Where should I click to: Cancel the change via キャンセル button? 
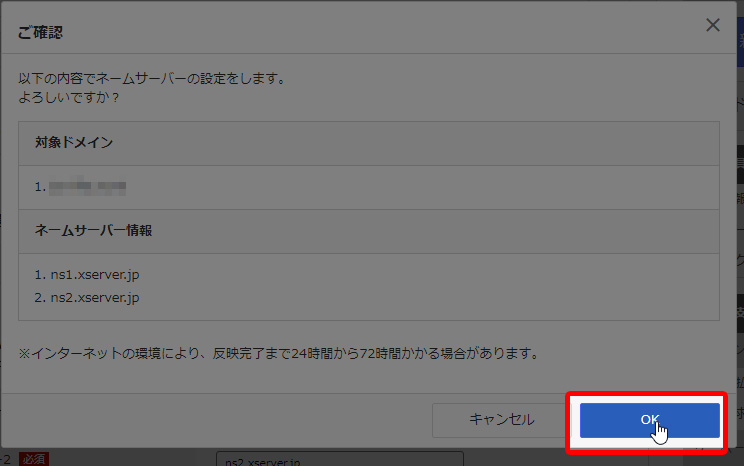pos(501,420)
